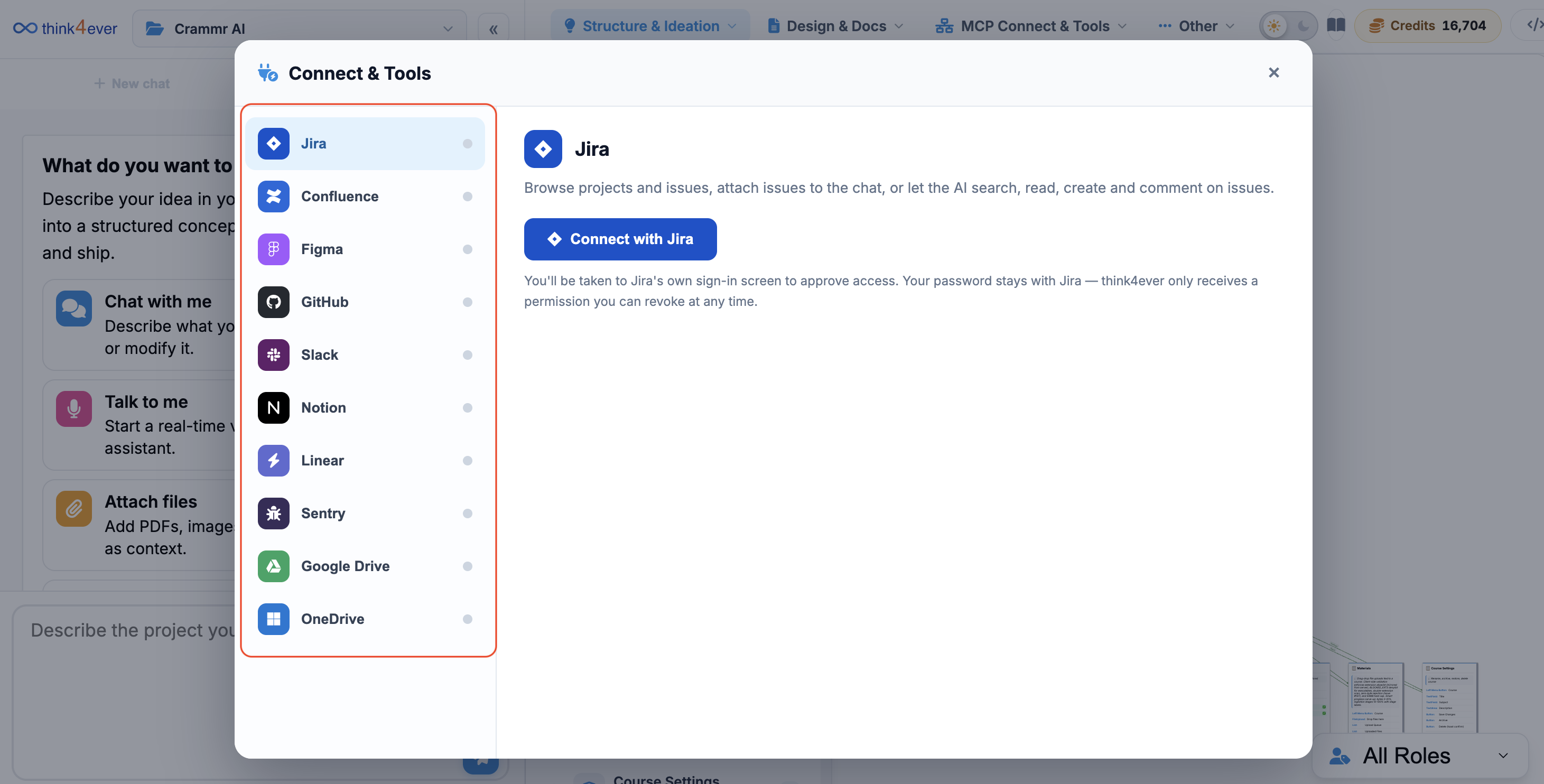Open the OneDrive integration icon

(273, 619)
